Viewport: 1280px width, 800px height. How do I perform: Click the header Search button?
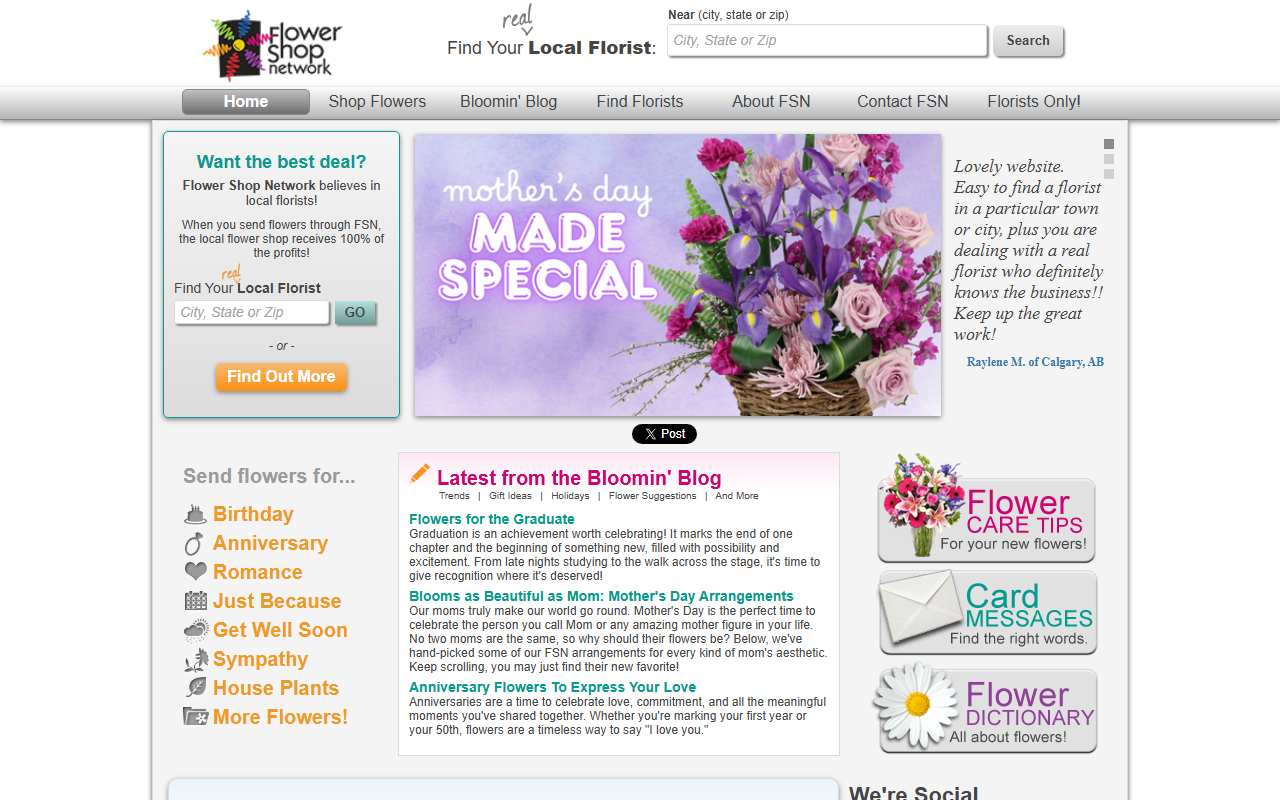click(x=1028, y=41)
